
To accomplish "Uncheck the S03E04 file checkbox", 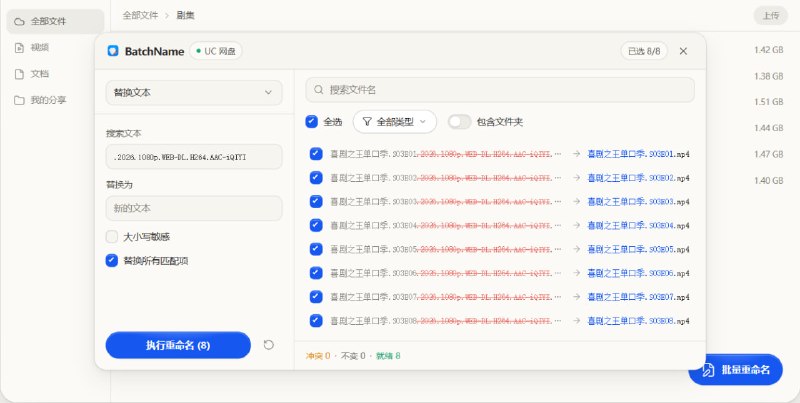I will pos(316,225).
